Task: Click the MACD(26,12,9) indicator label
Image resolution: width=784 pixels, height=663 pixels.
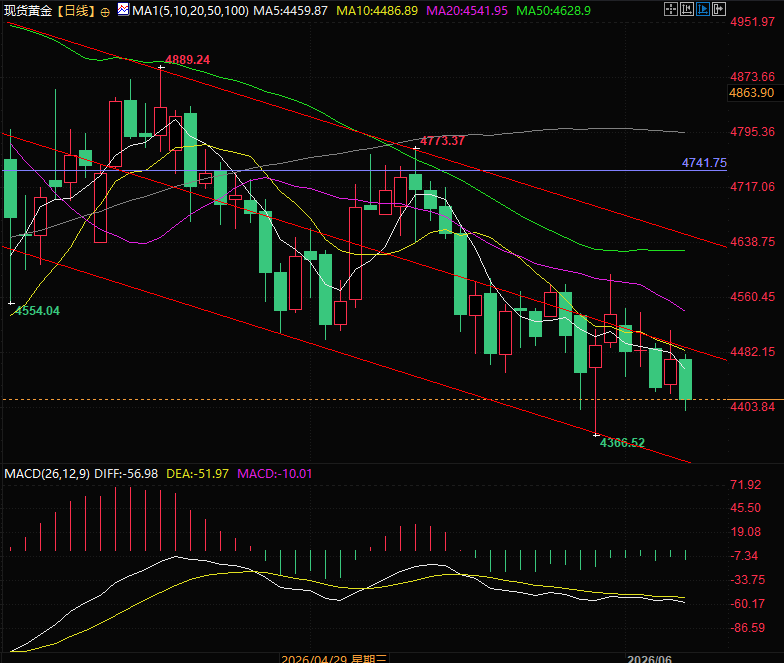Action: [x=47, y=474]
